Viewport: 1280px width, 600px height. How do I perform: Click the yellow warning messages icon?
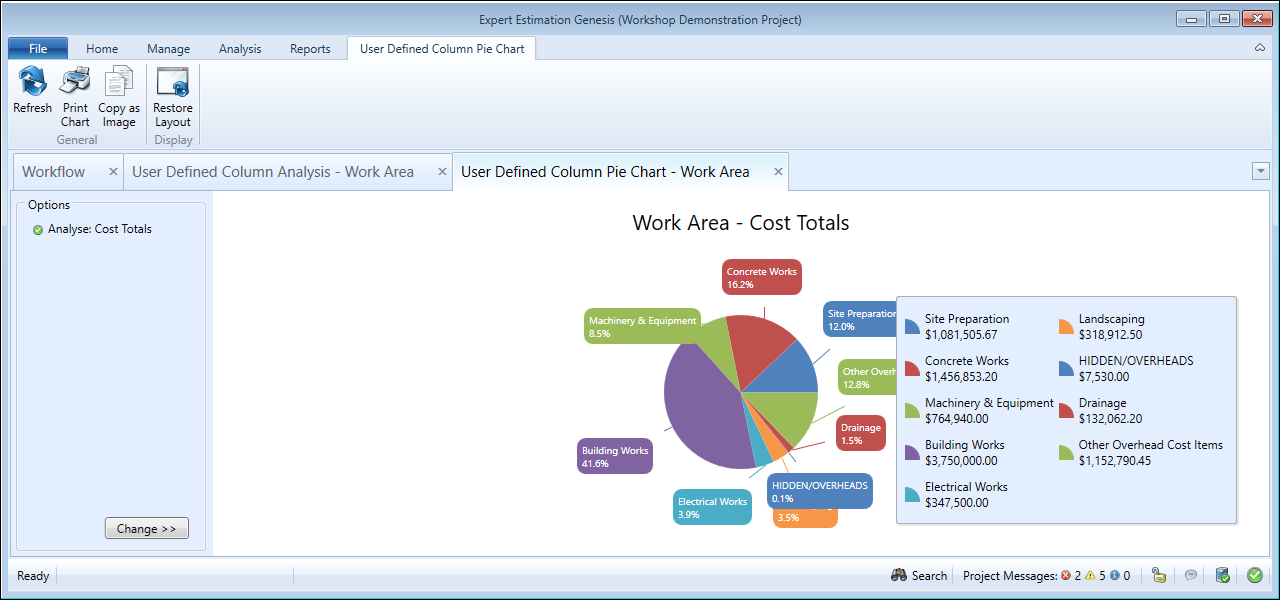1091,575
